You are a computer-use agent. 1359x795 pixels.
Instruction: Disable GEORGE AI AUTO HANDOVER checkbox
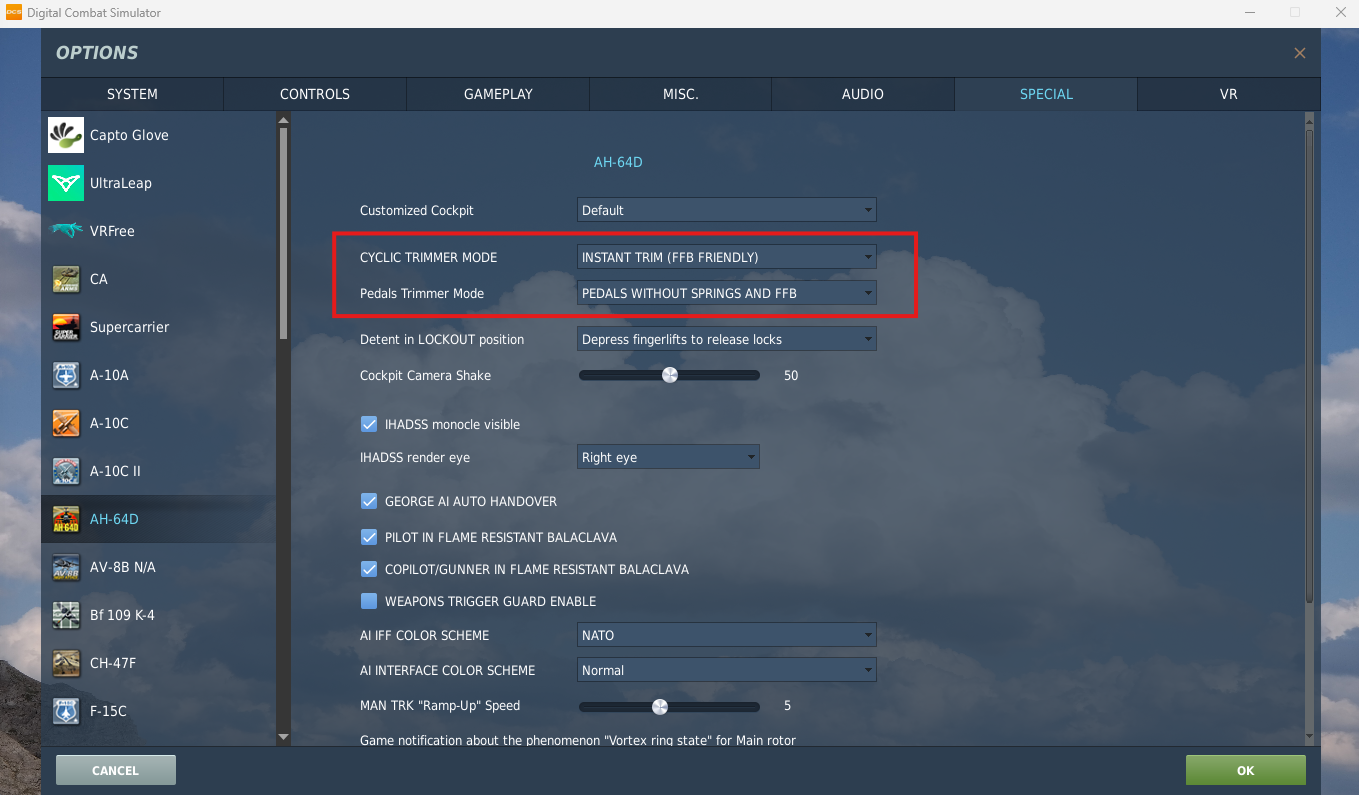[369, 501]
